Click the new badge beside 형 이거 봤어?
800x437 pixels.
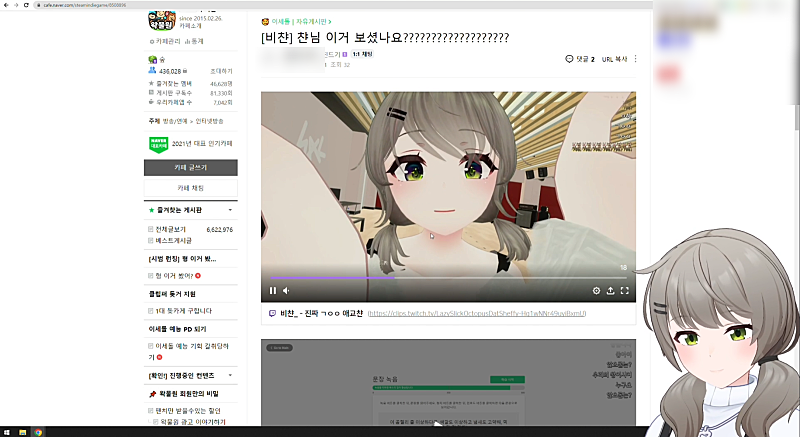[198, 276]
